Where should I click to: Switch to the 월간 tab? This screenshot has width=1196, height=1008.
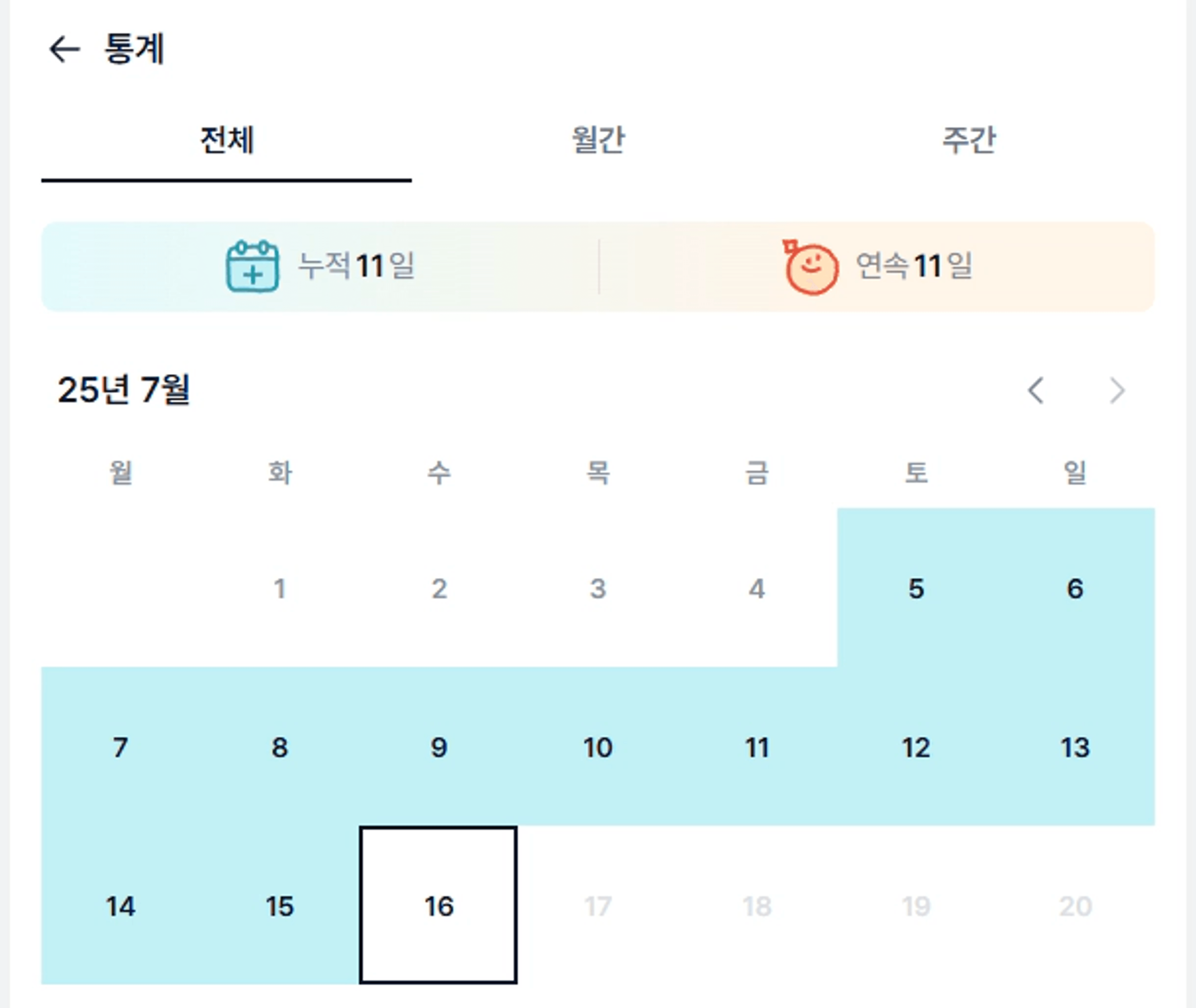[598, 140]
